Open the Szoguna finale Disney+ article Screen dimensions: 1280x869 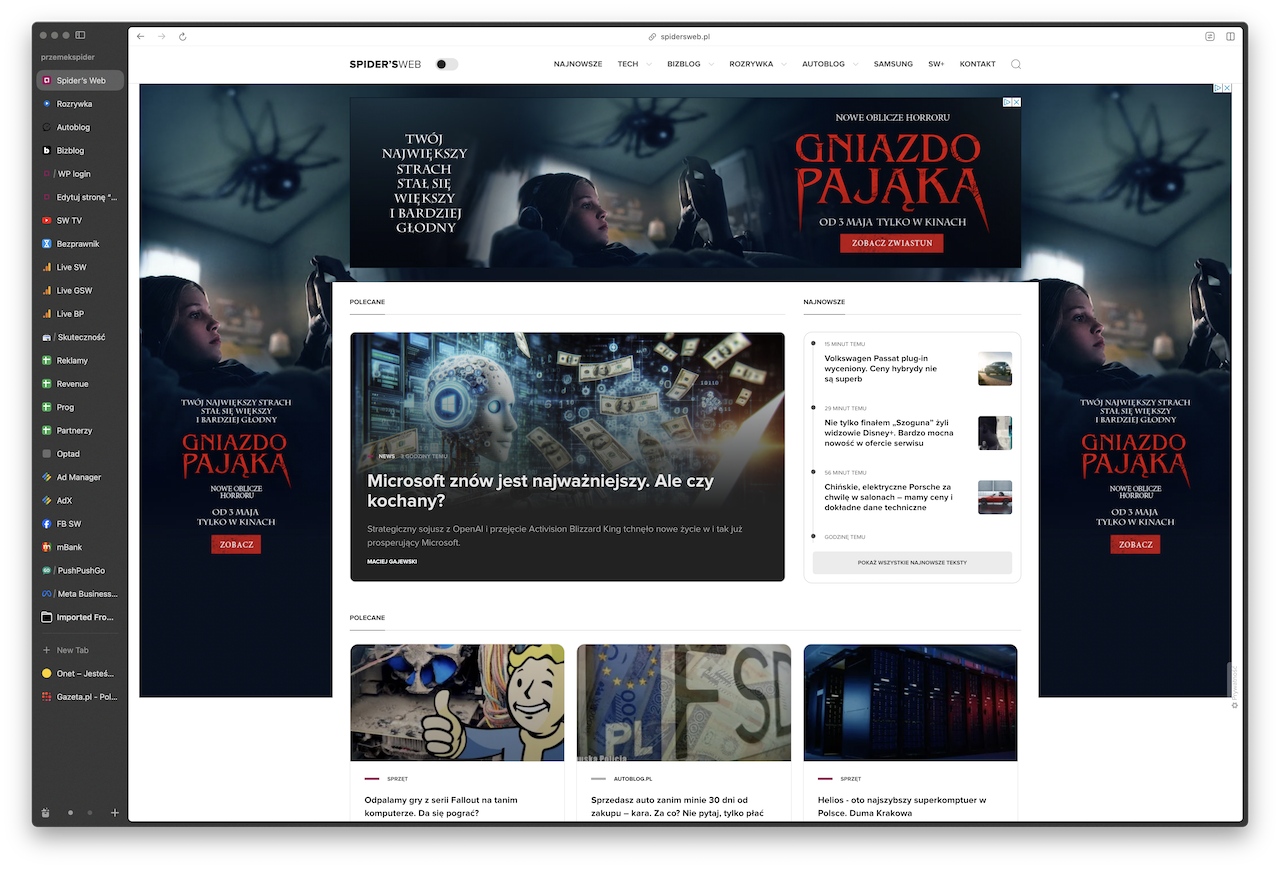pyautogui.click(x=888, y=432)
